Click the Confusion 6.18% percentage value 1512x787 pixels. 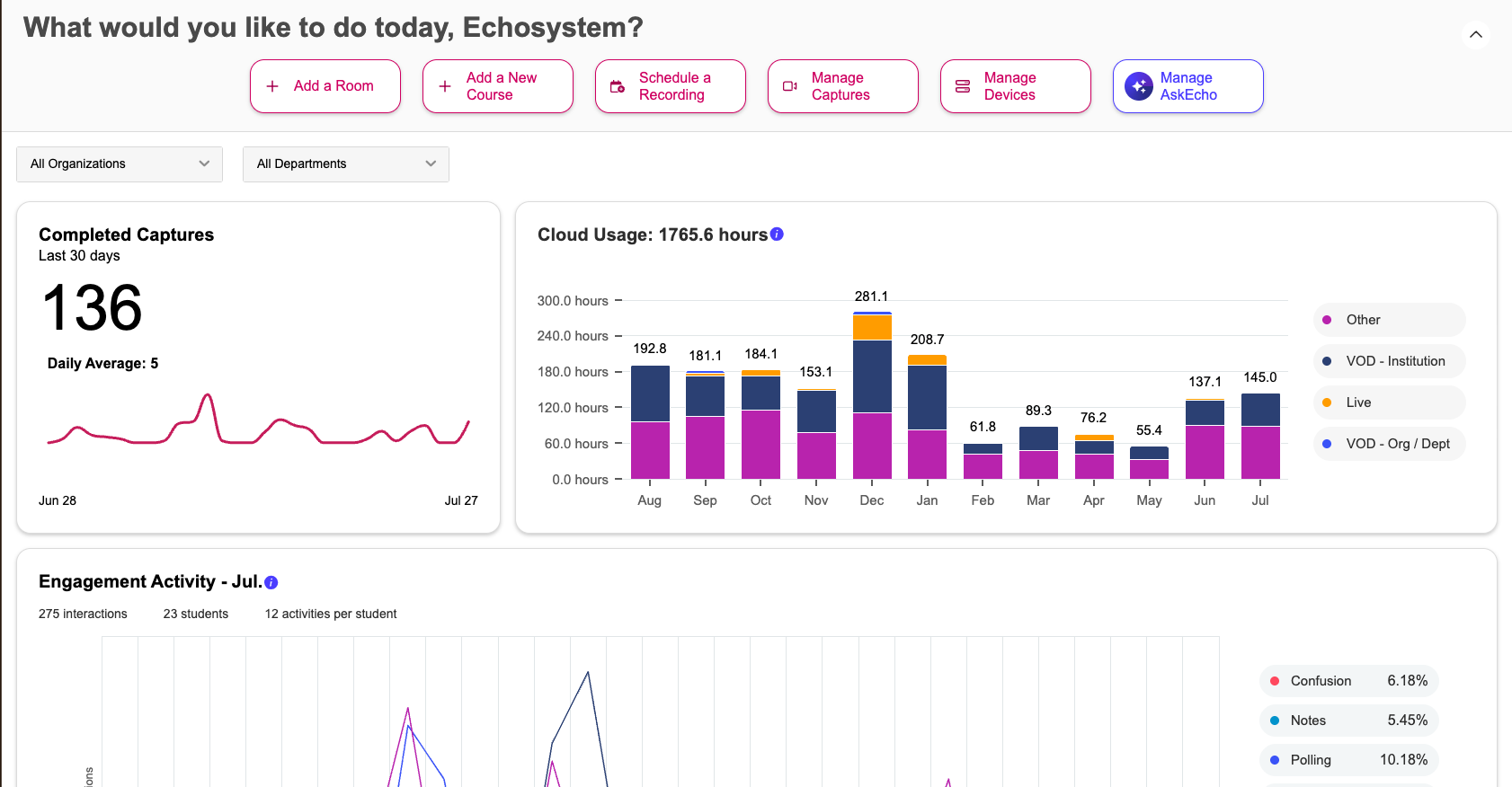tap(1407, 681)
